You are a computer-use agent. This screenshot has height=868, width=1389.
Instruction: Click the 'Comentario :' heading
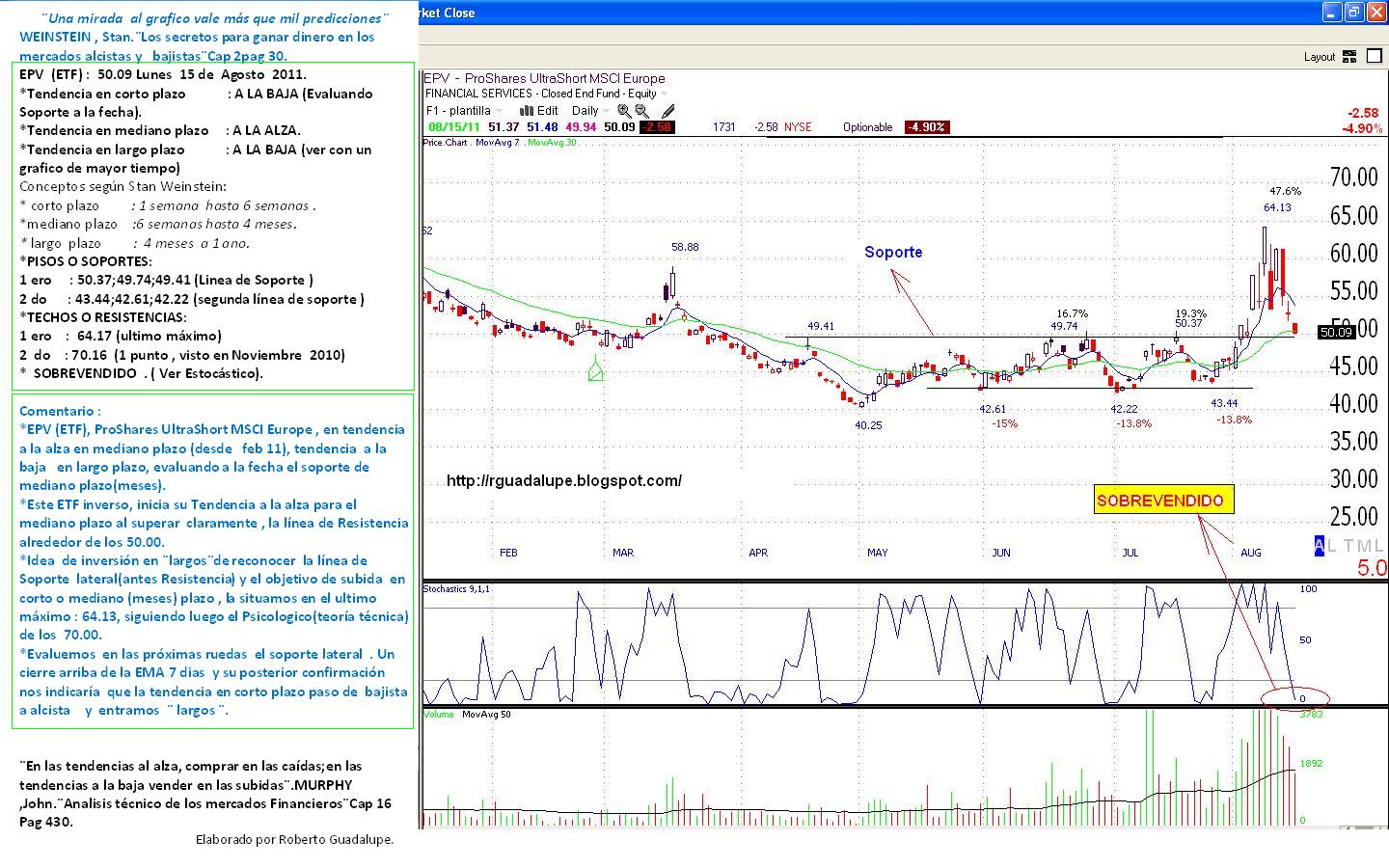(x=60, y=411)
